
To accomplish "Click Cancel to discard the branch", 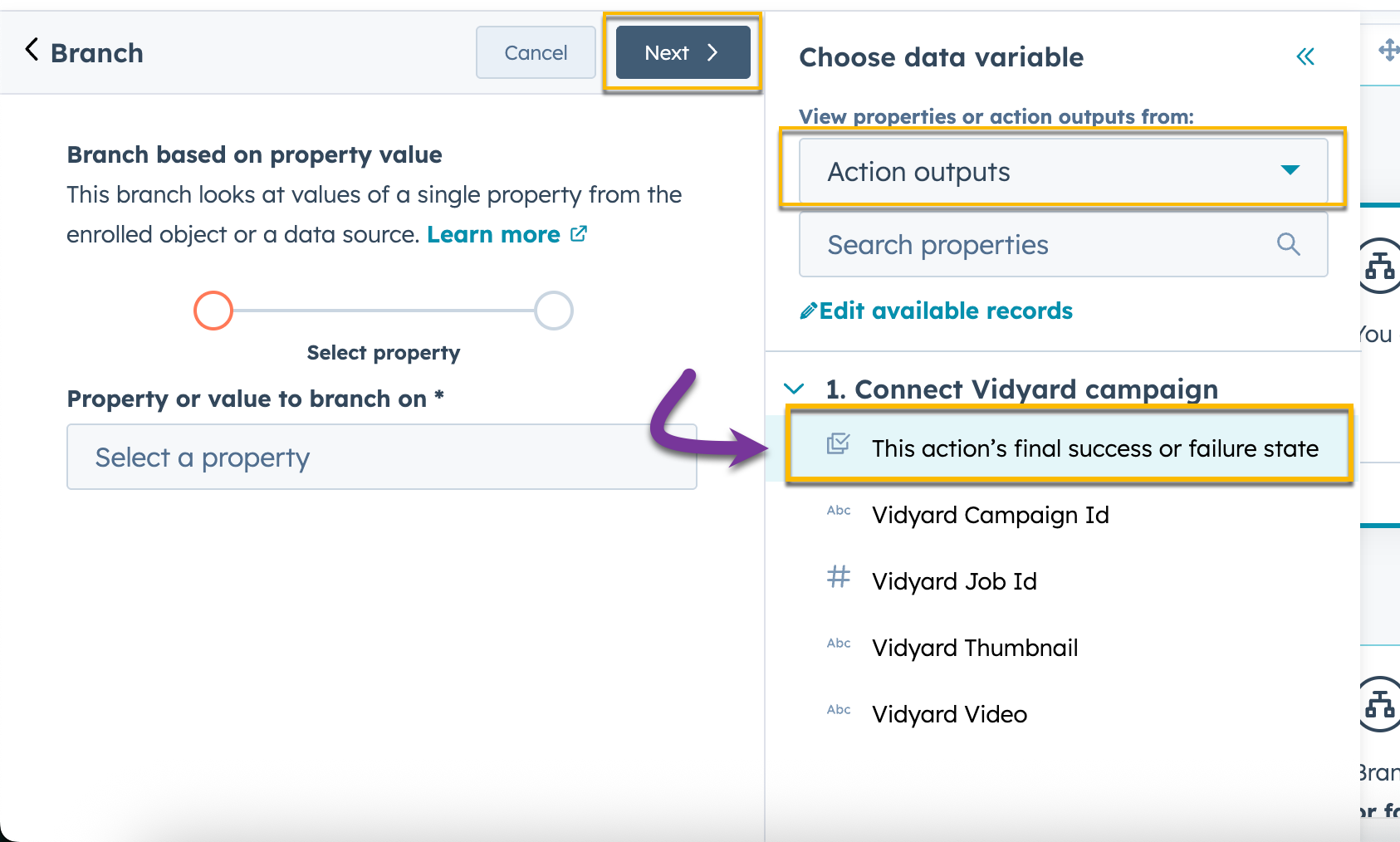I will pos(535,51).
